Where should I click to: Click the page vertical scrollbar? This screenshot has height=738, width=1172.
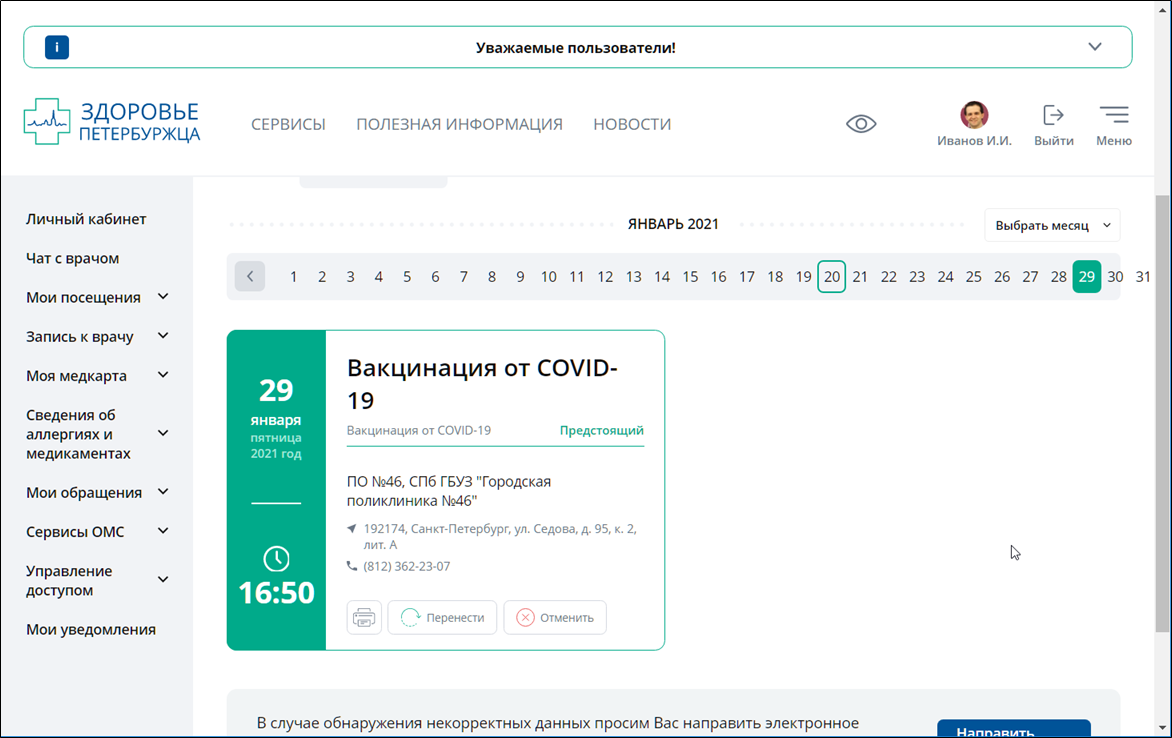tap(1162, 413)
